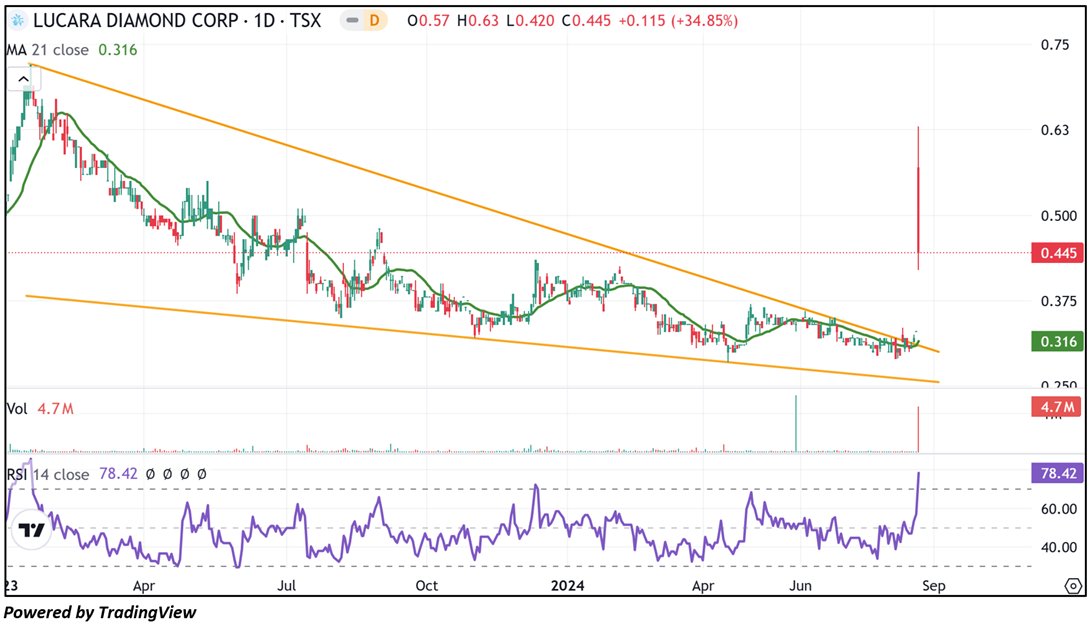
Task: Click the D delayed data badge
Action: click(x=375, y=21)
